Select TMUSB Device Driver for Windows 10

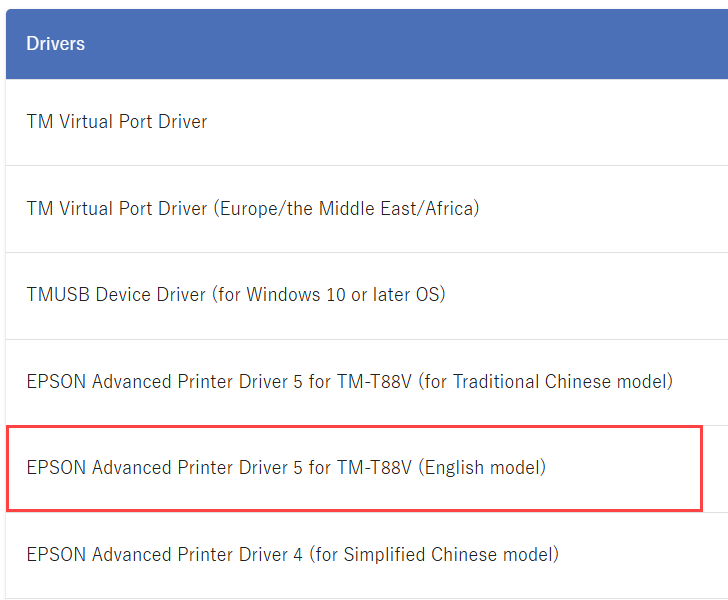point(236,295)
